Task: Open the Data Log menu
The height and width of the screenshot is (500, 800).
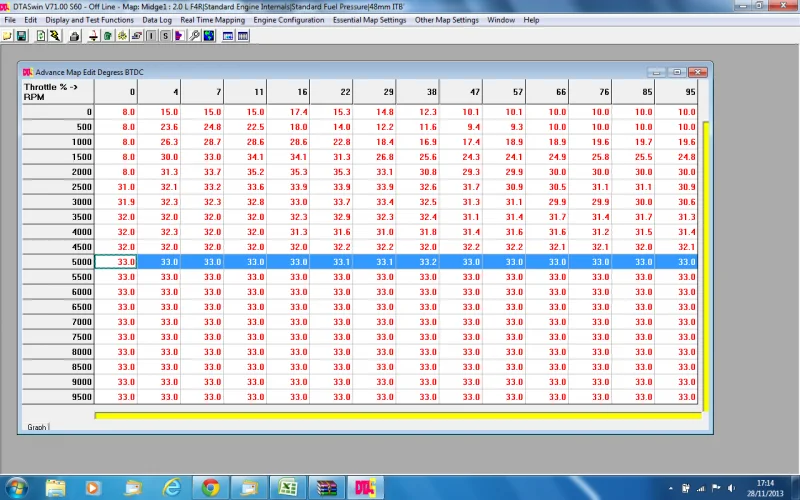Action: pyautogui.click(x=157, y=20)
